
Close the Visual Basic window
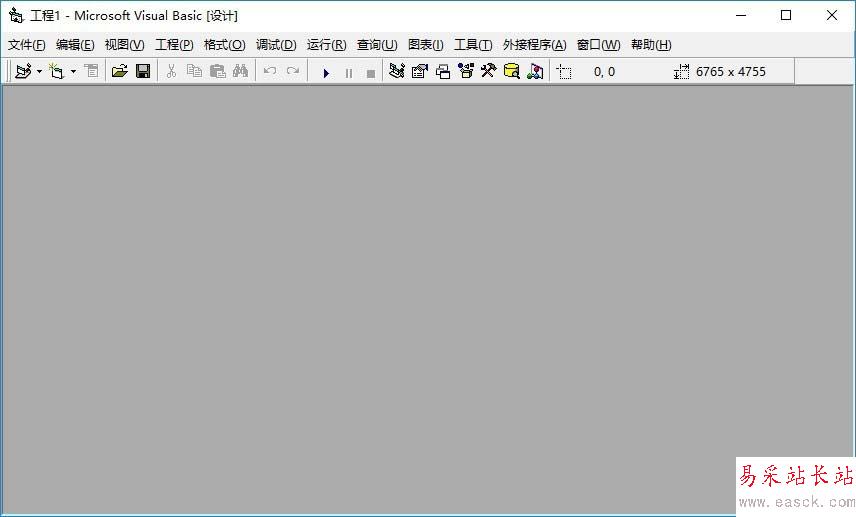click(x=831, y=15)
